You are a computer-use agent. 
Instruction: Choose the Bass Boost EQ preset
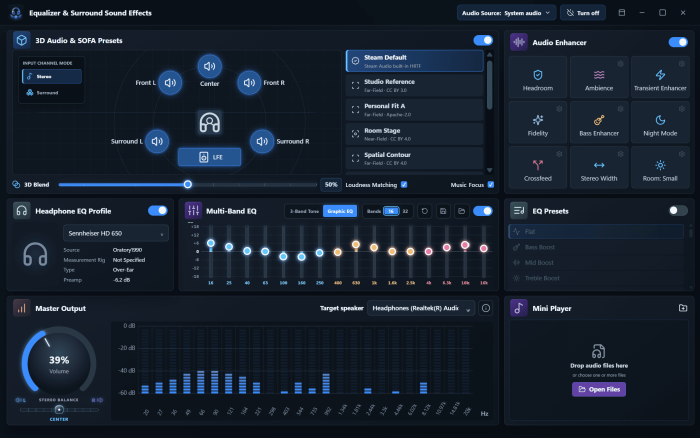coord(596,247)
